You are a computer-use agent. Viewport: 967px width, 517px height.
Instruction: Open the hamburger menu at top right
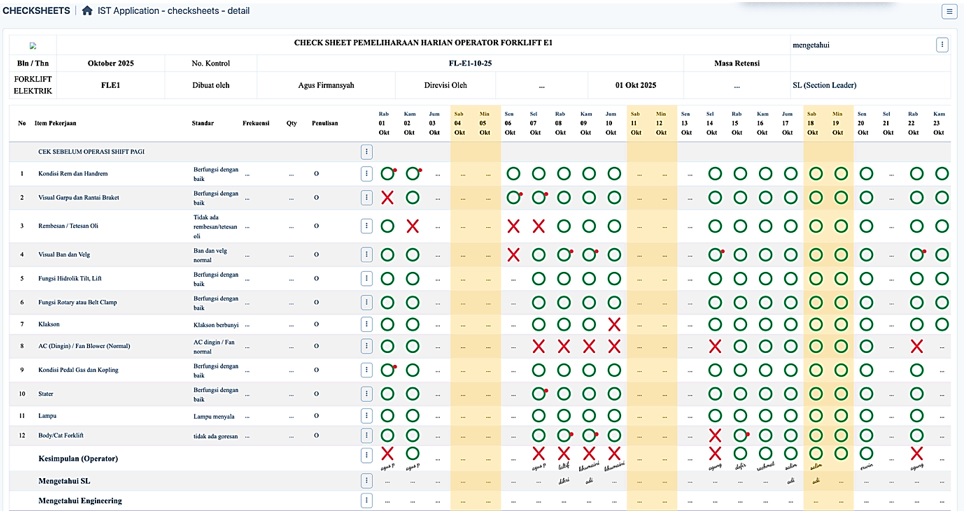pyautogui.click(x=948, y=11)
